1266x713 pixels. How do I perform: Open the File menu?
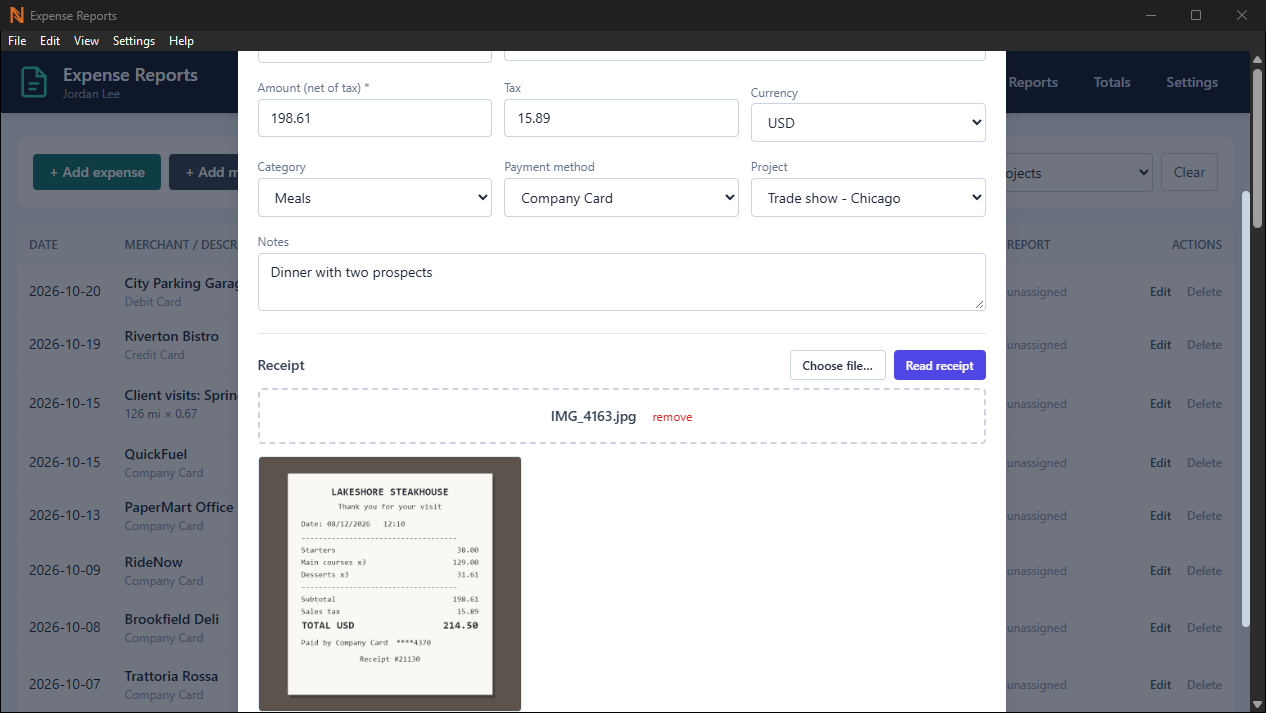coord(17,41)
